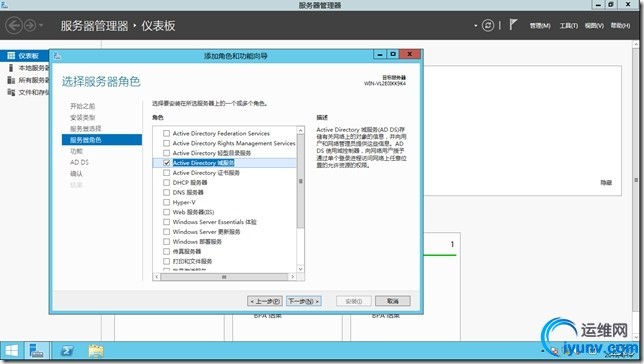Check 传真服务器 role
Viewport: 644px width, 364px height.
[x=166, y=251]
